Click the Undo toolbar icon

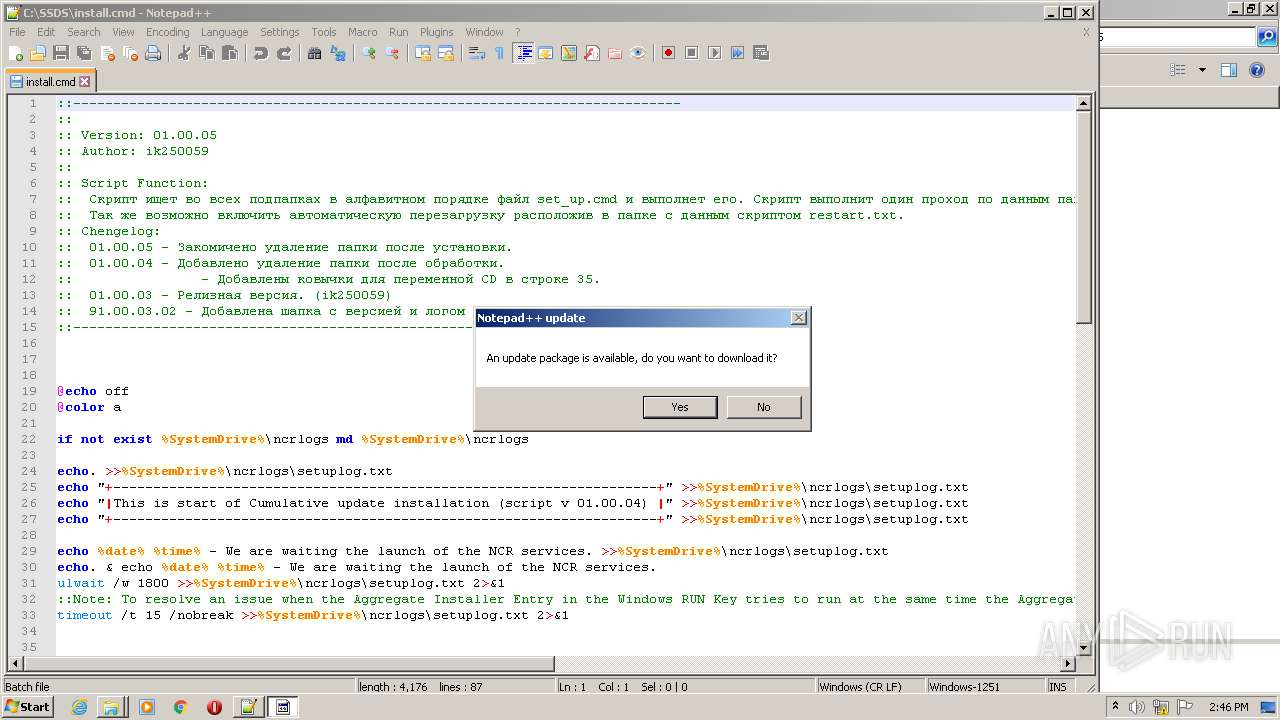pyautogui.click(x=260, y=53)
